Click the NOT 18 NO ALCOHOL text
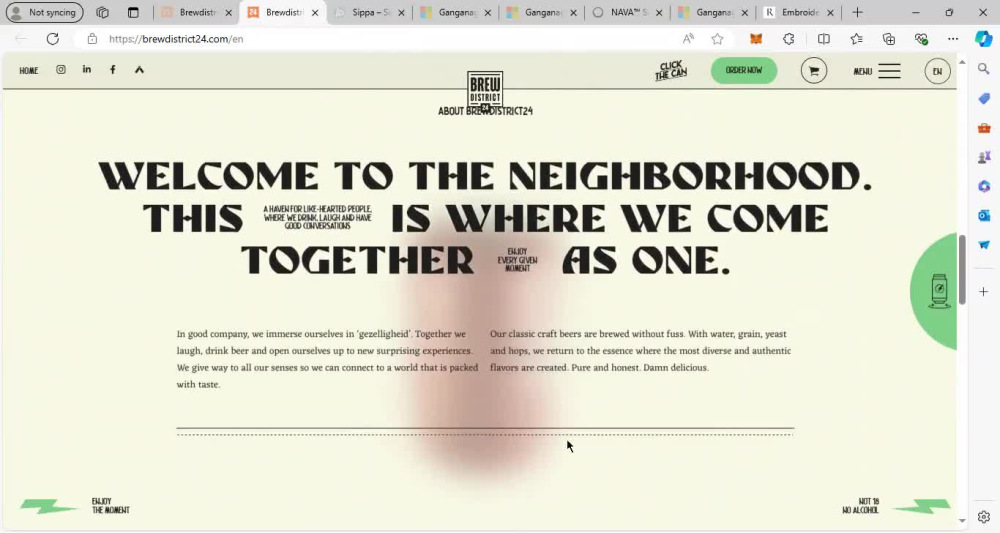The image size is (1000, 533). point(860,506)
